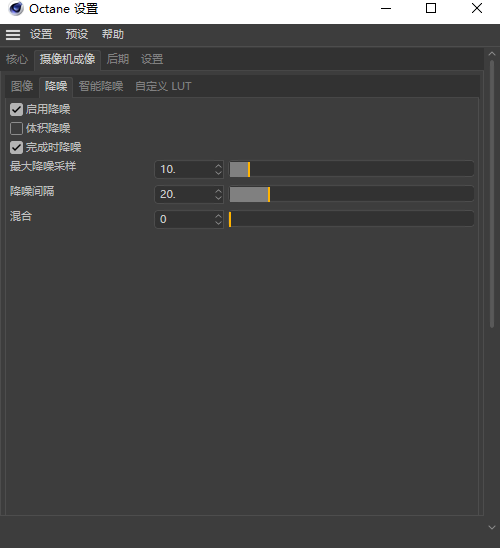Uncheck the 完成时降噪 checkbox

16,147
